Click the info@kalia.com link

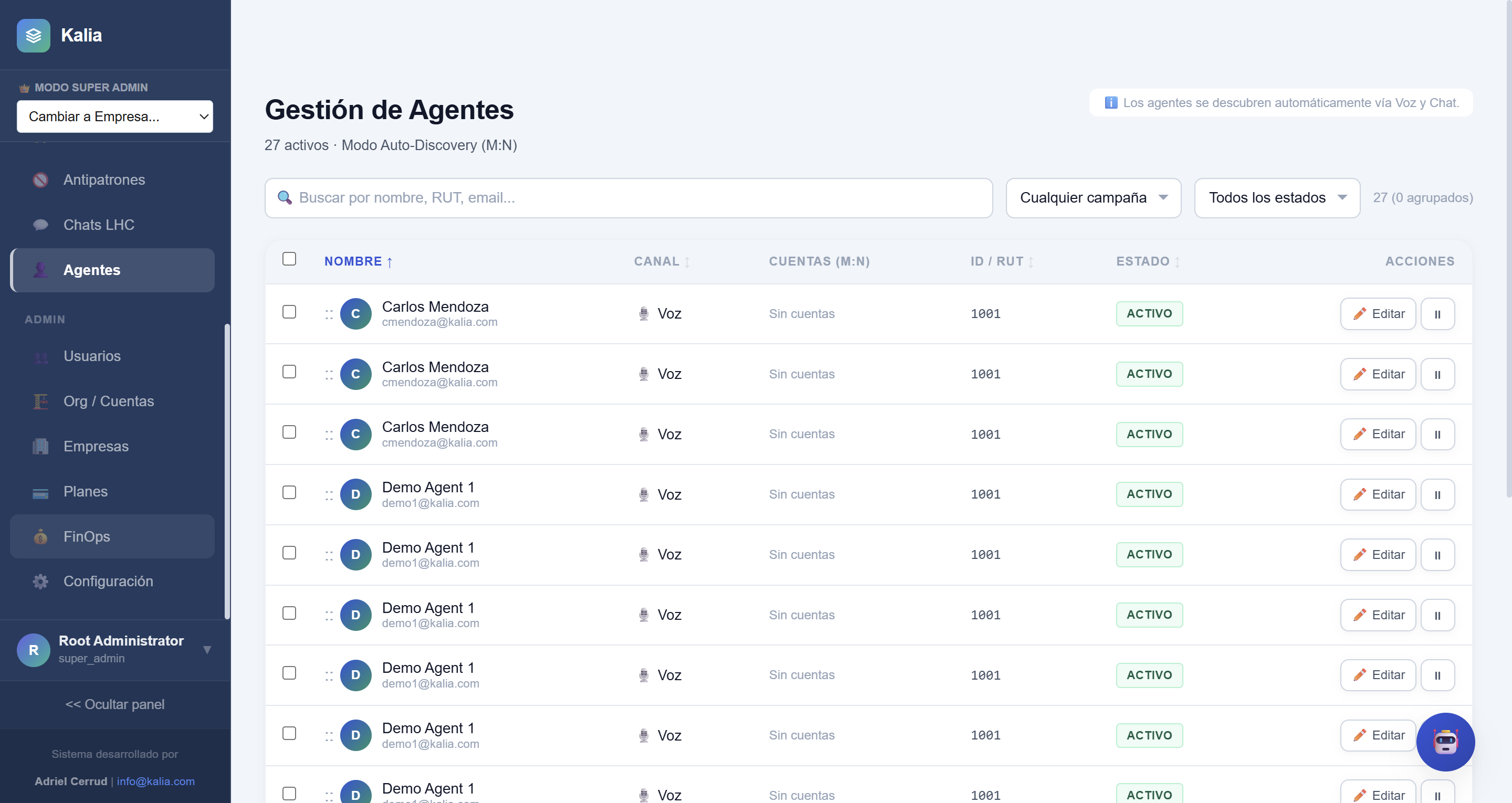click(155, 781)
